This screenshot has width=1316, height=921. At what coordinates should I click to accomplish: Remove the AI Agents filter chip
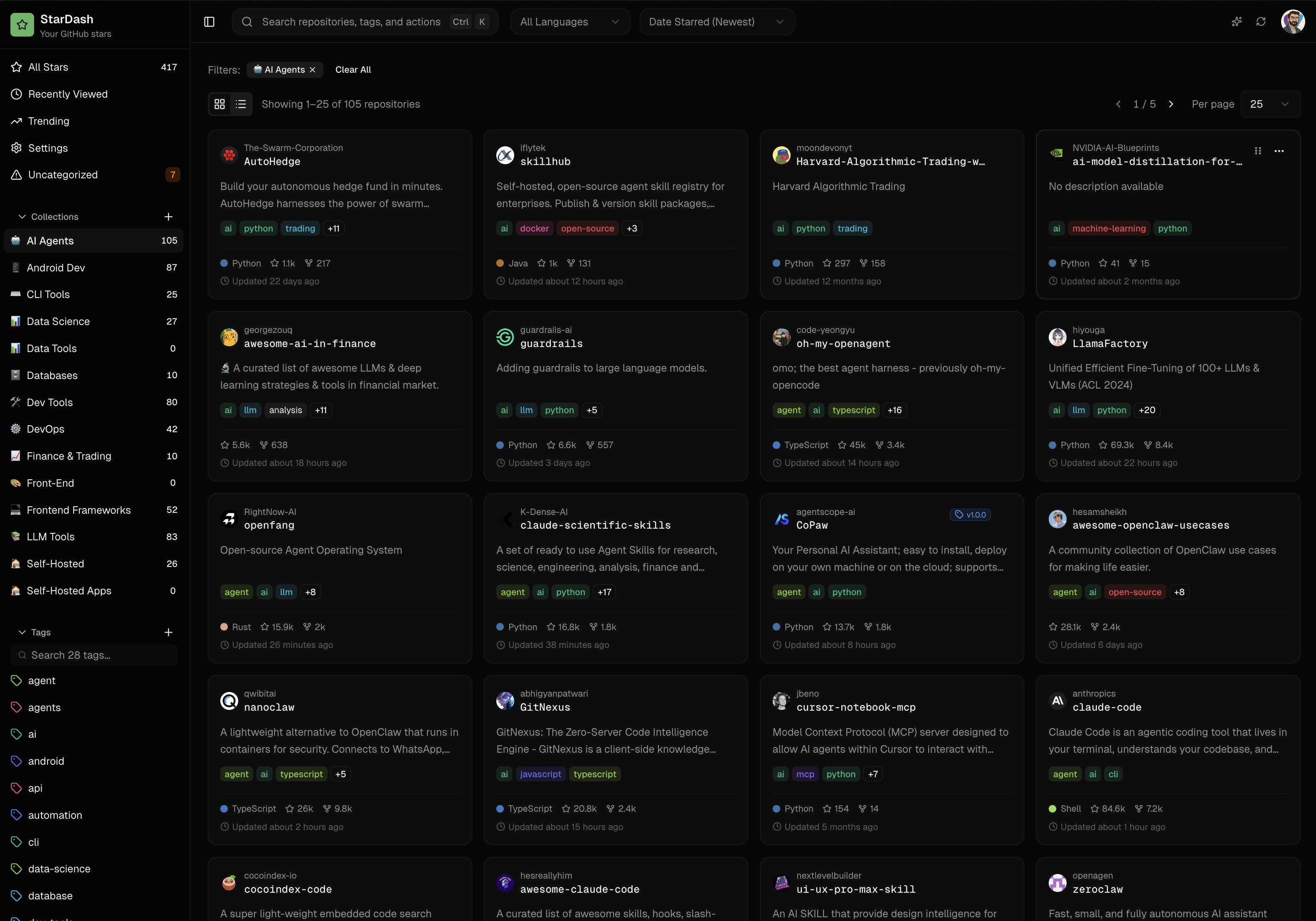pos(313,69)
